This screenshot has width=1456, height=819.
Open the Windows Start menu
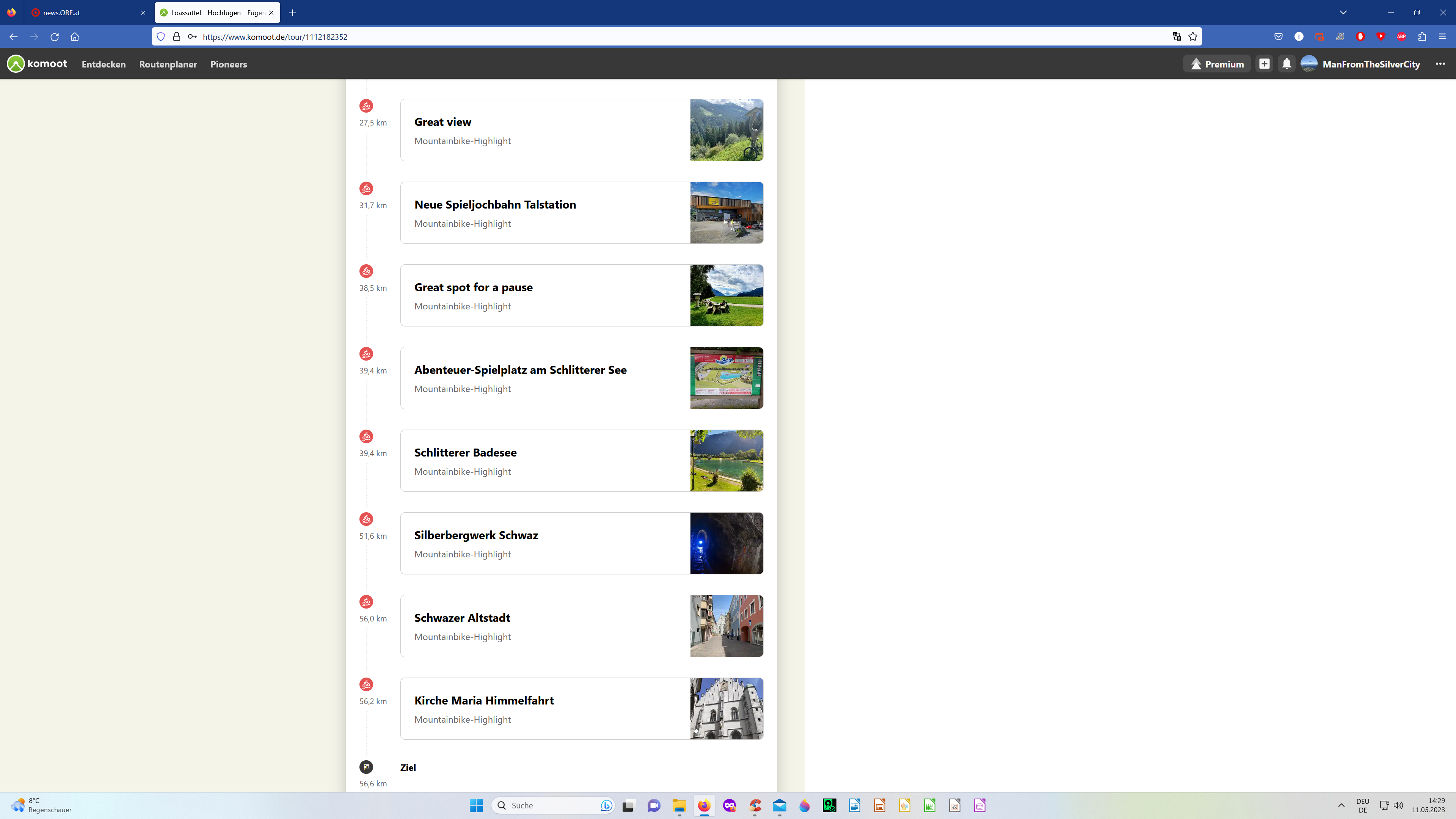[476, 805]
